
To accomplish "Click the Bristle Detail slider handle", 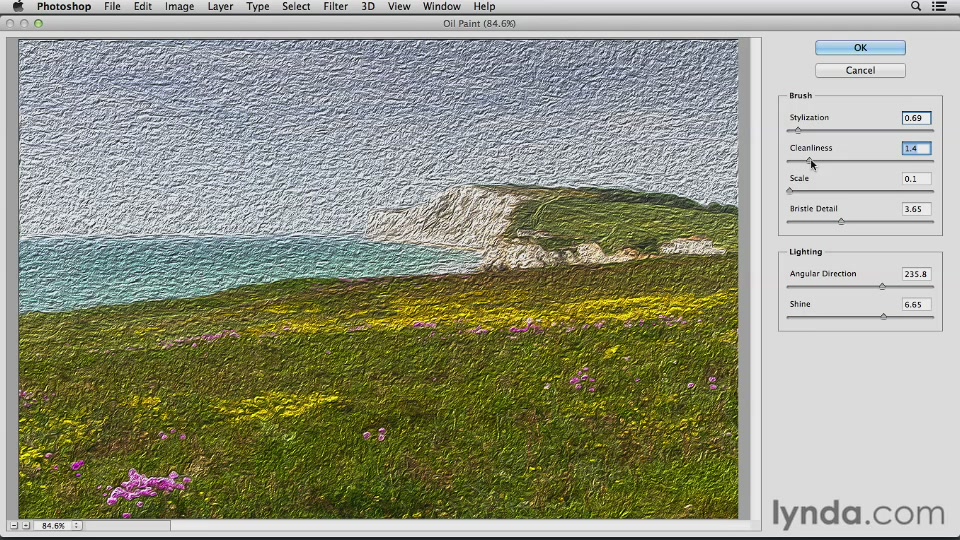I will click(841, 221).
